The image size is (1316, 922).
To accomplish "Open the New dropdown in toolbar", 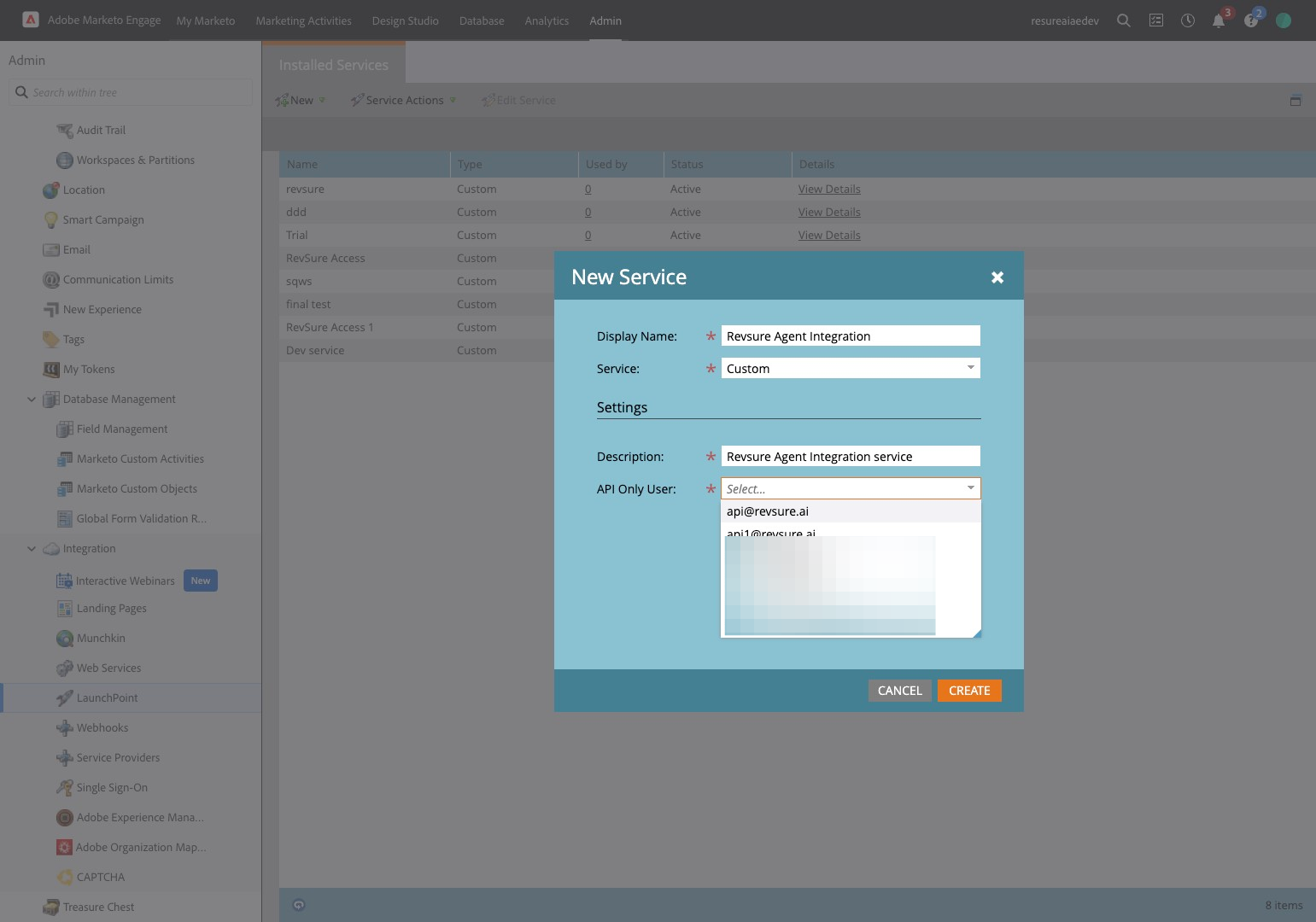I will (x=301, y=101).
